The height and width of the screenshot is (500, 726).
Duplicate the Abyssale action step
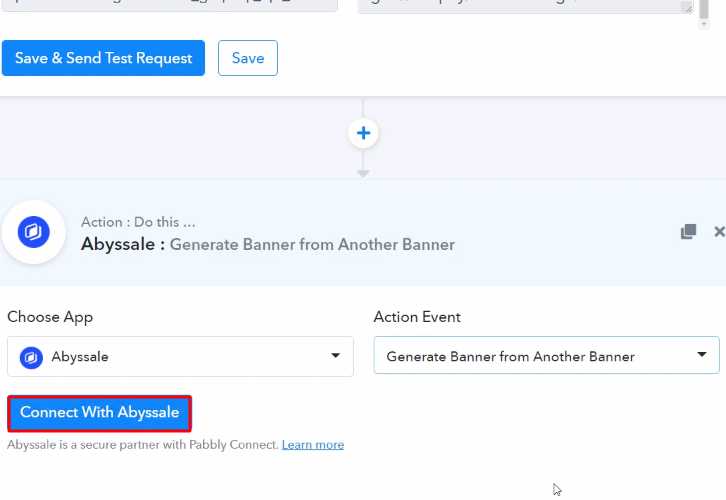pos(688,231)
